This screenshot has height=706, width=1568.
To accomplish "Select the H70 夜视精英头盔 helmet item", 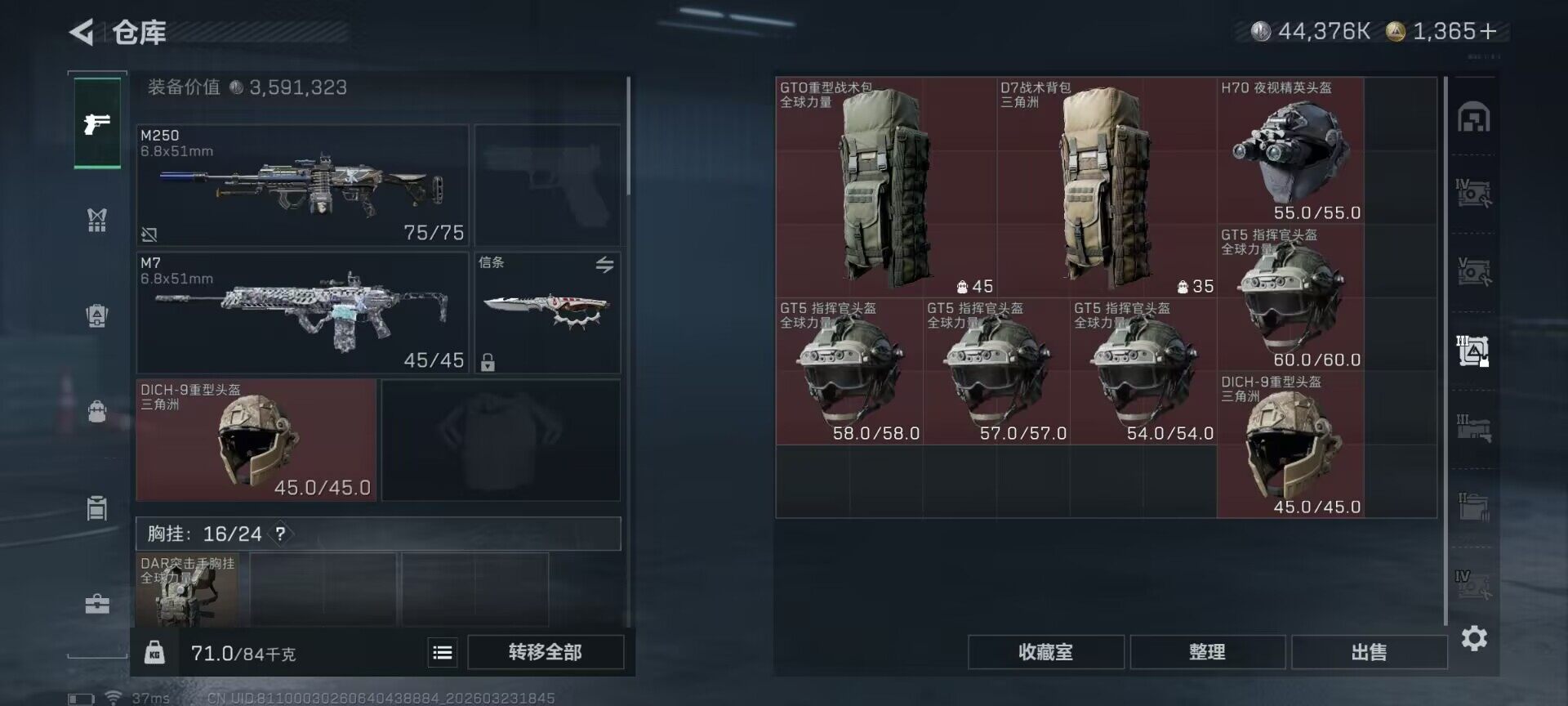I will (1290, 151).
